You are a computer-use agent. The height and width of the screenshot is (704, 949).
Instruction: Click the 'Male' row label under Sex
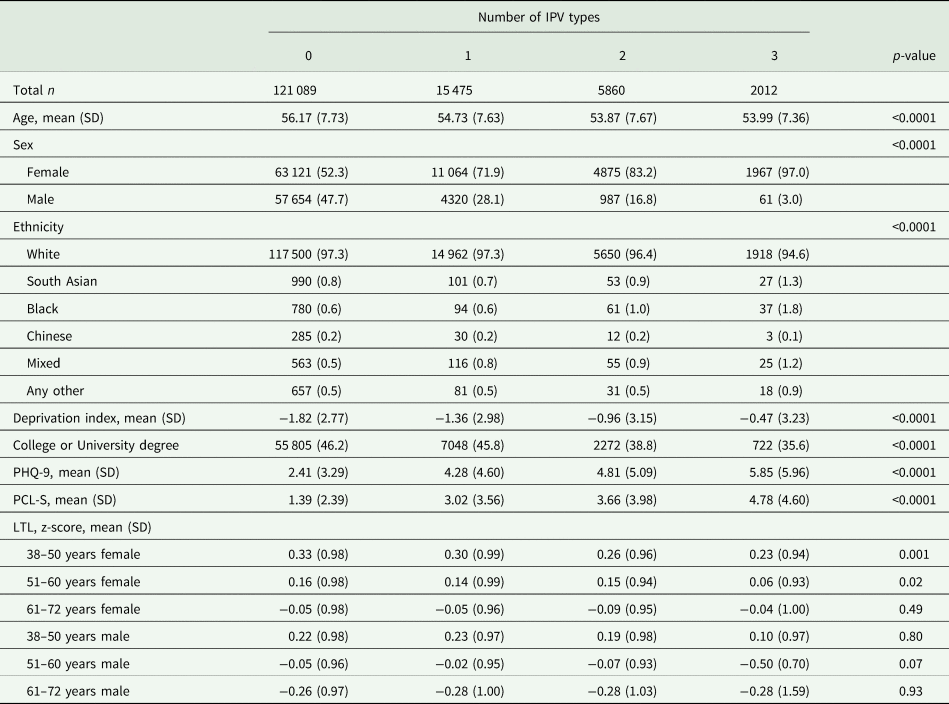[x=42, y=200]
